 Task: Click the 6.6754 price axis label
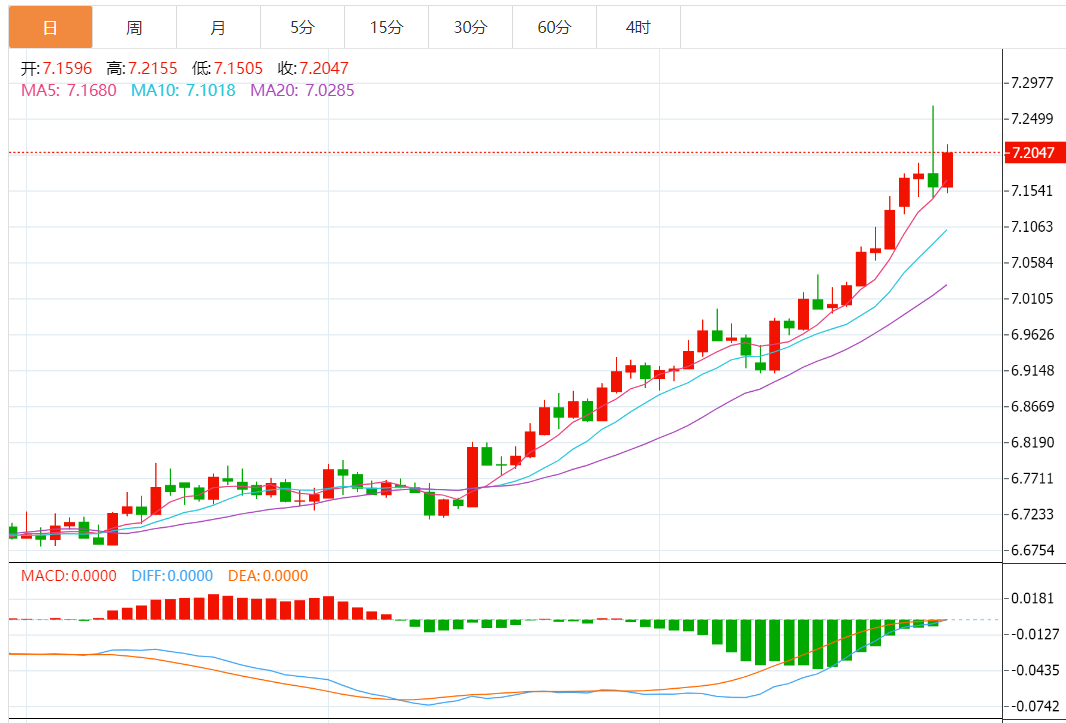(1033, 550)
